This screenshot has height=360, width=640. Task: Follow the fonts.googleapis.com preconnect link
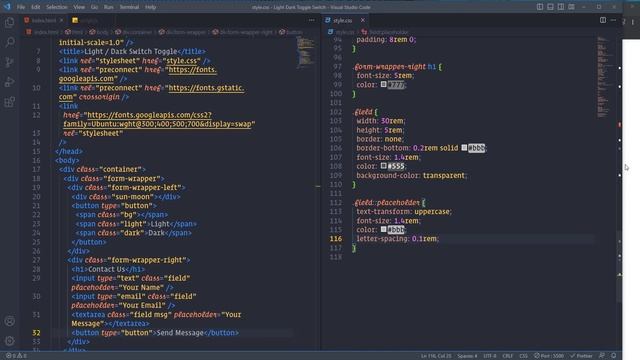[192, 70]
